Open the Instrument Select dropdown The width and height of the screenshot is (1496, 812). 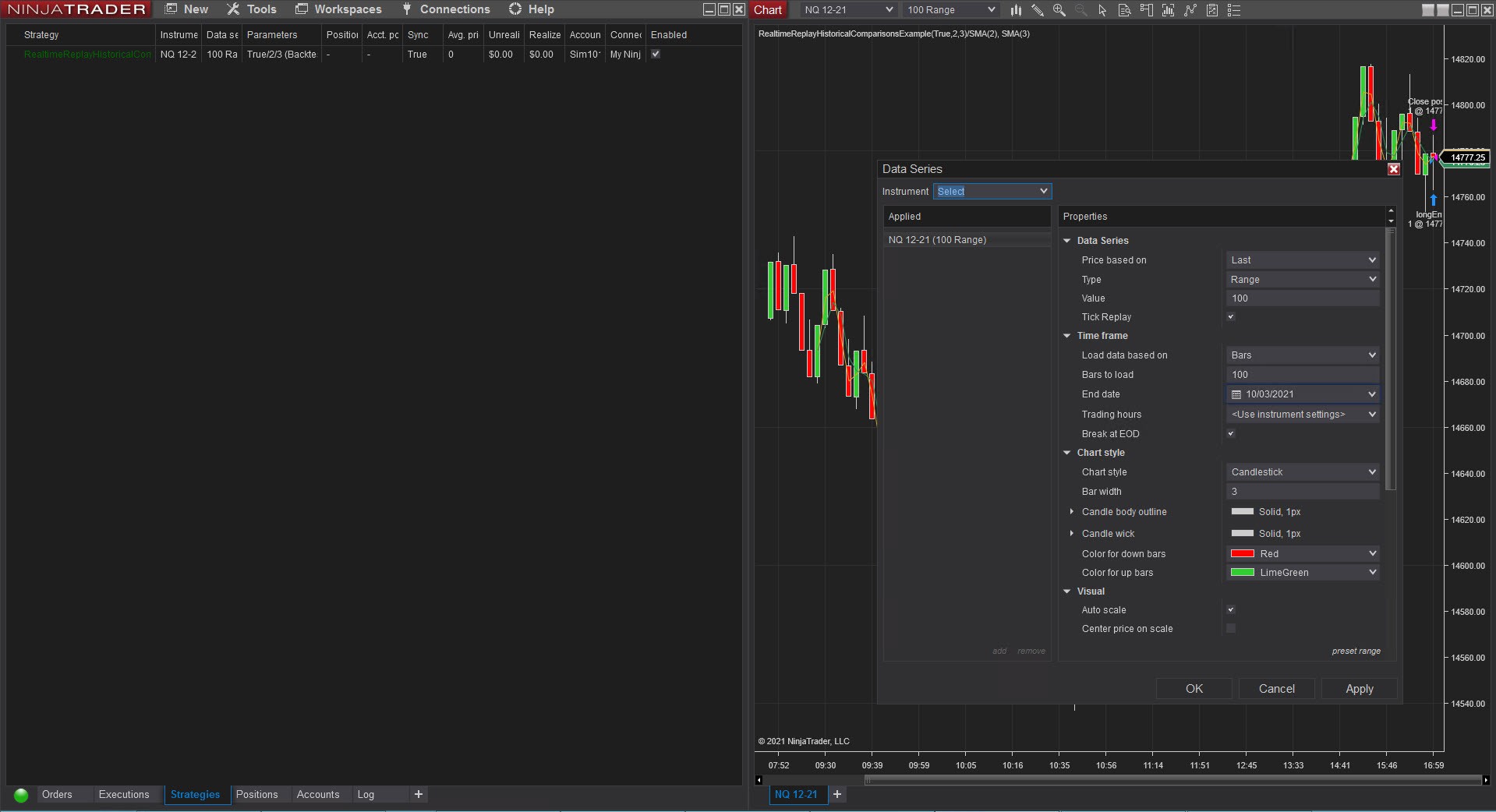(992, 192)
